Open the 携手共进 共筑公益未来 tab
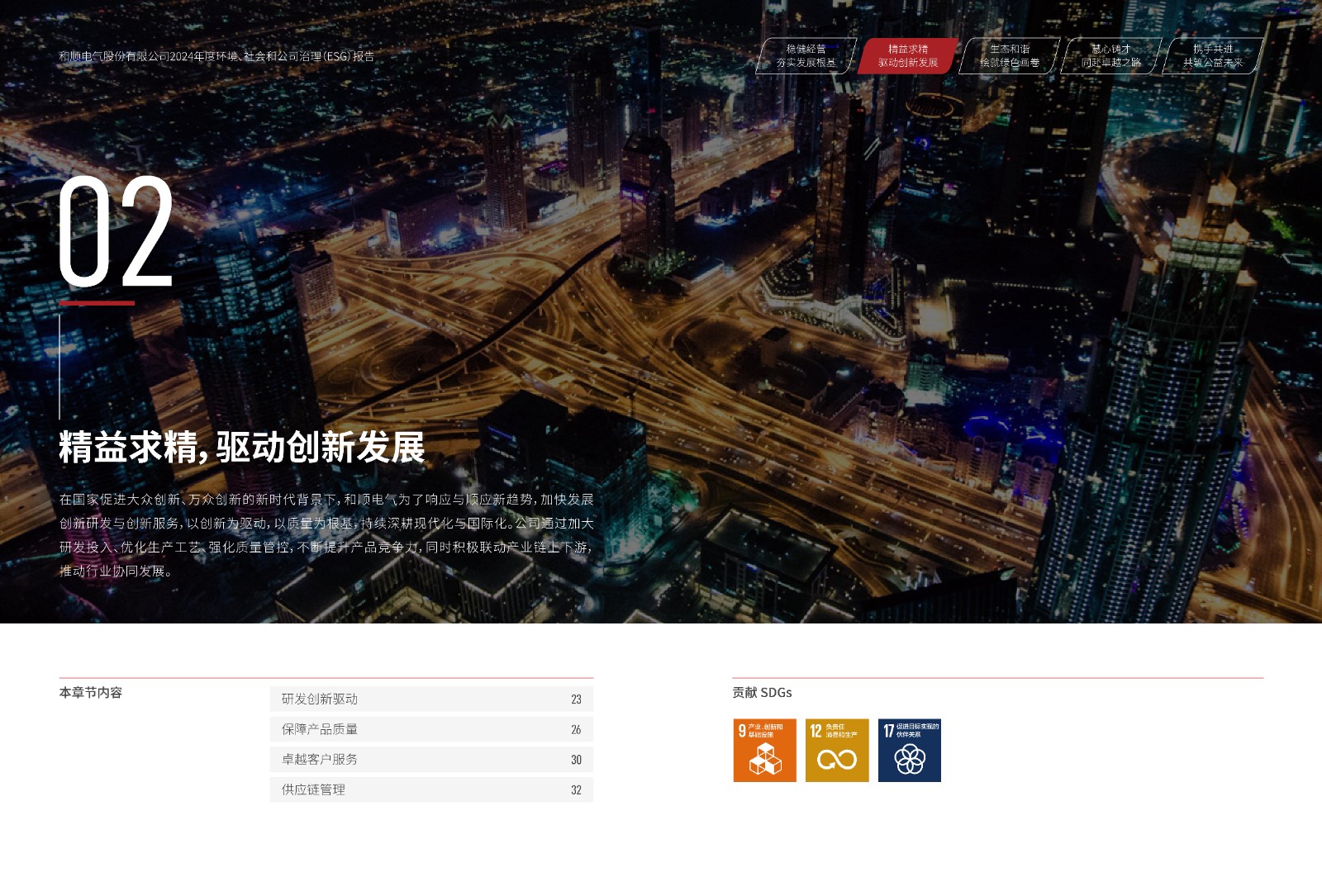The width and height of the screenshot is (1322, 896). click(1212, 56)
